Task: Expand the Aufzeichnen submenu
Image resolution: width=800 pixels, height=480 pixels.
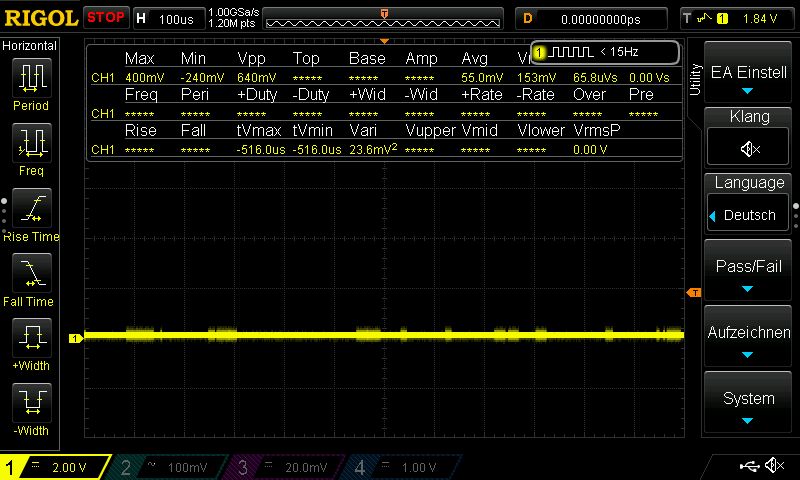Action: [x=749, y=339]
